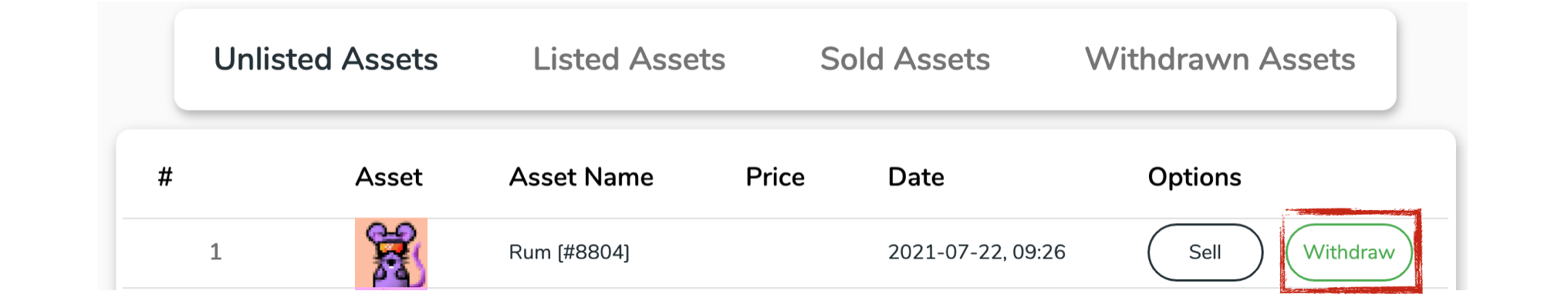Open the Listed Assets tab
This screenshot has width=1568, height=301.
click(629, 59)
